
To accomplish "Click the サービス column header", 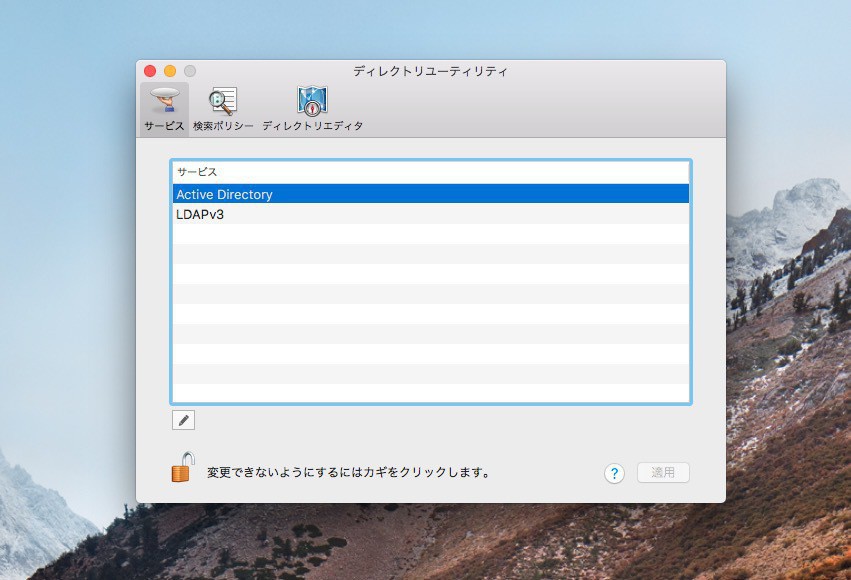I will 430,172.
